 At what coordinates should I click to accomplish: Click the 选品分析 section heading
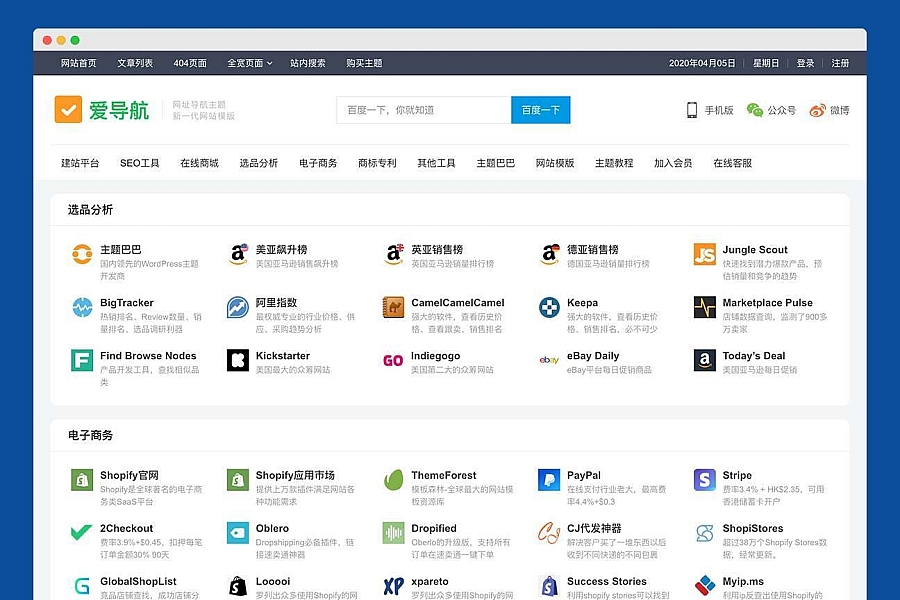click(x=90, y=210)
